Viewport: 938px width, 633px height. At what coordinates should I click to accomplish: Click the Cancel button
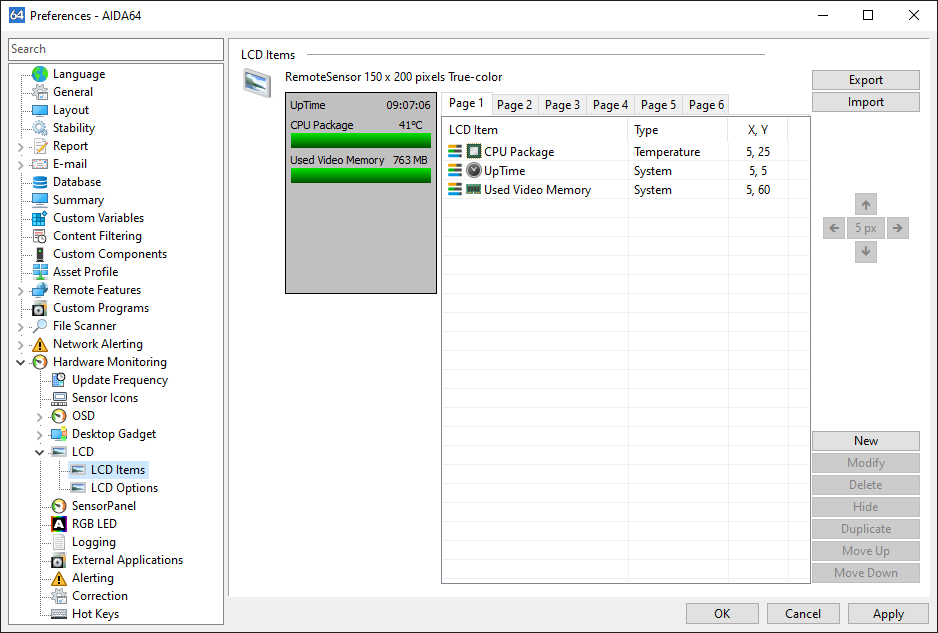[803, 614]
